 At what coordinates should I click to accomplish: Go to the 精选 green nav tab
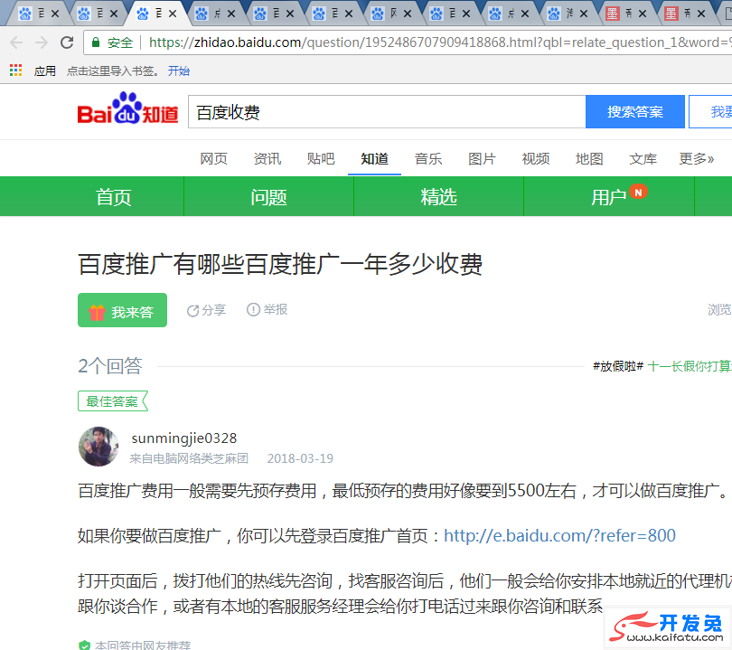pos(439,197)
